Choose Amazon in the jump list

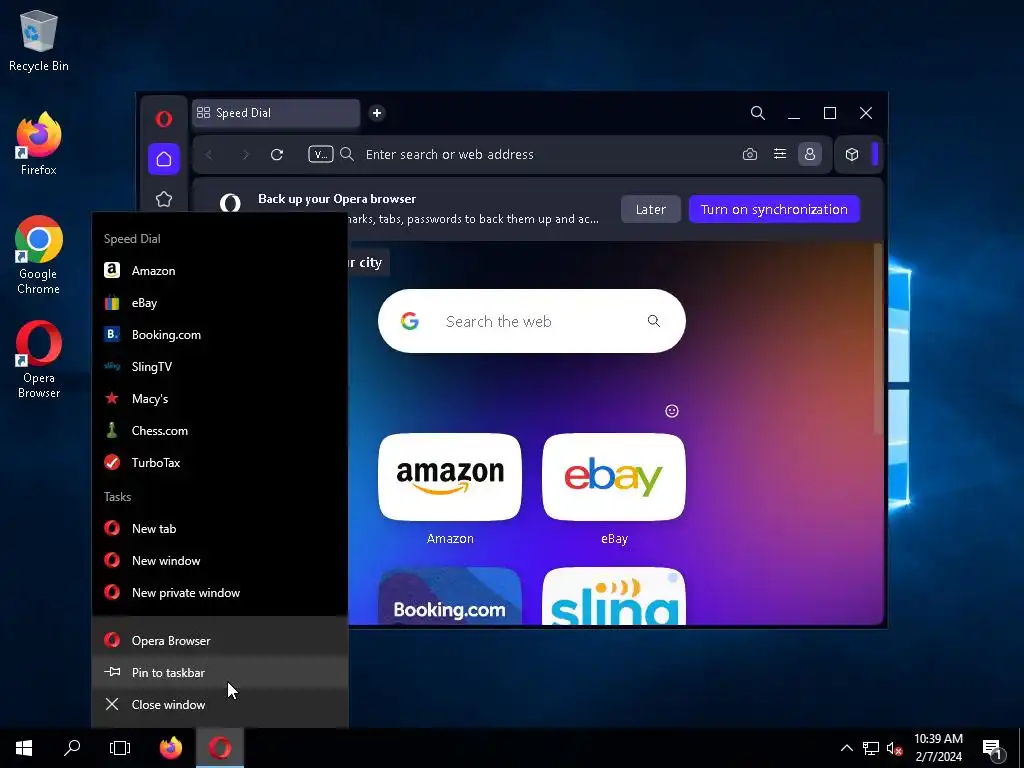pos(220,270)
